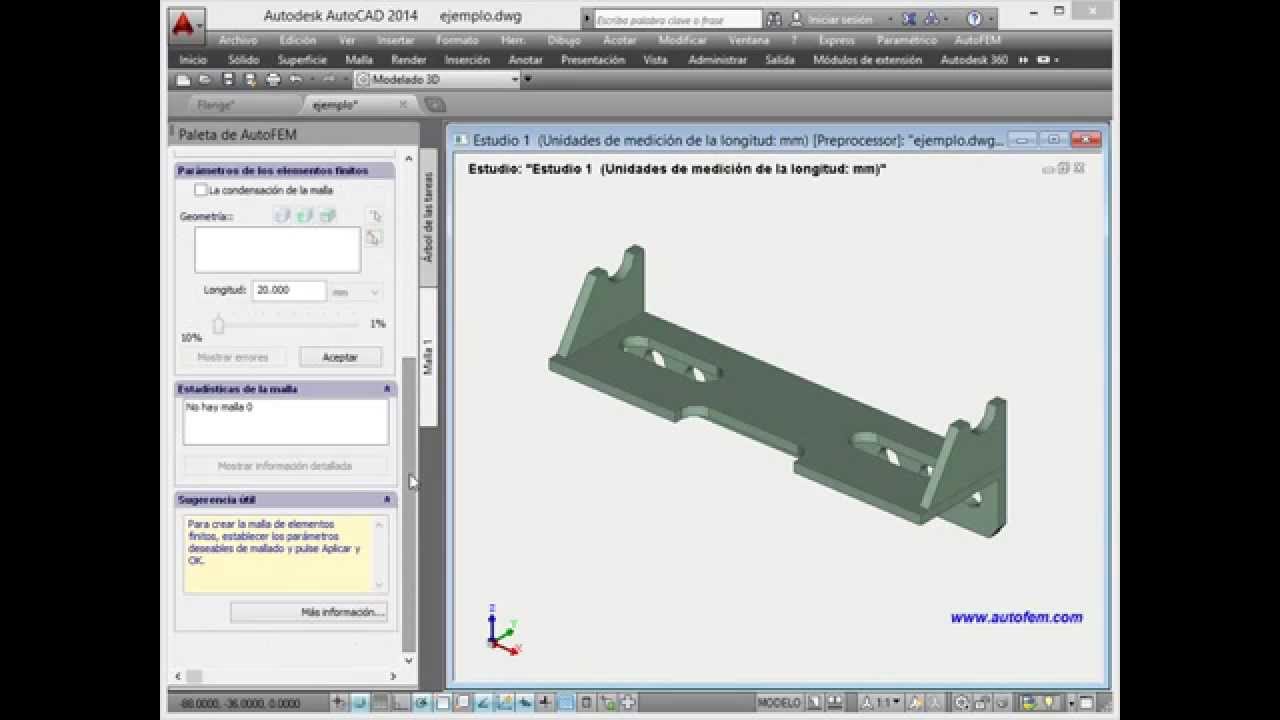Click the new drawing tab icon
Image resolution: width=1280 pixels, height=720 pixels.
434,104
